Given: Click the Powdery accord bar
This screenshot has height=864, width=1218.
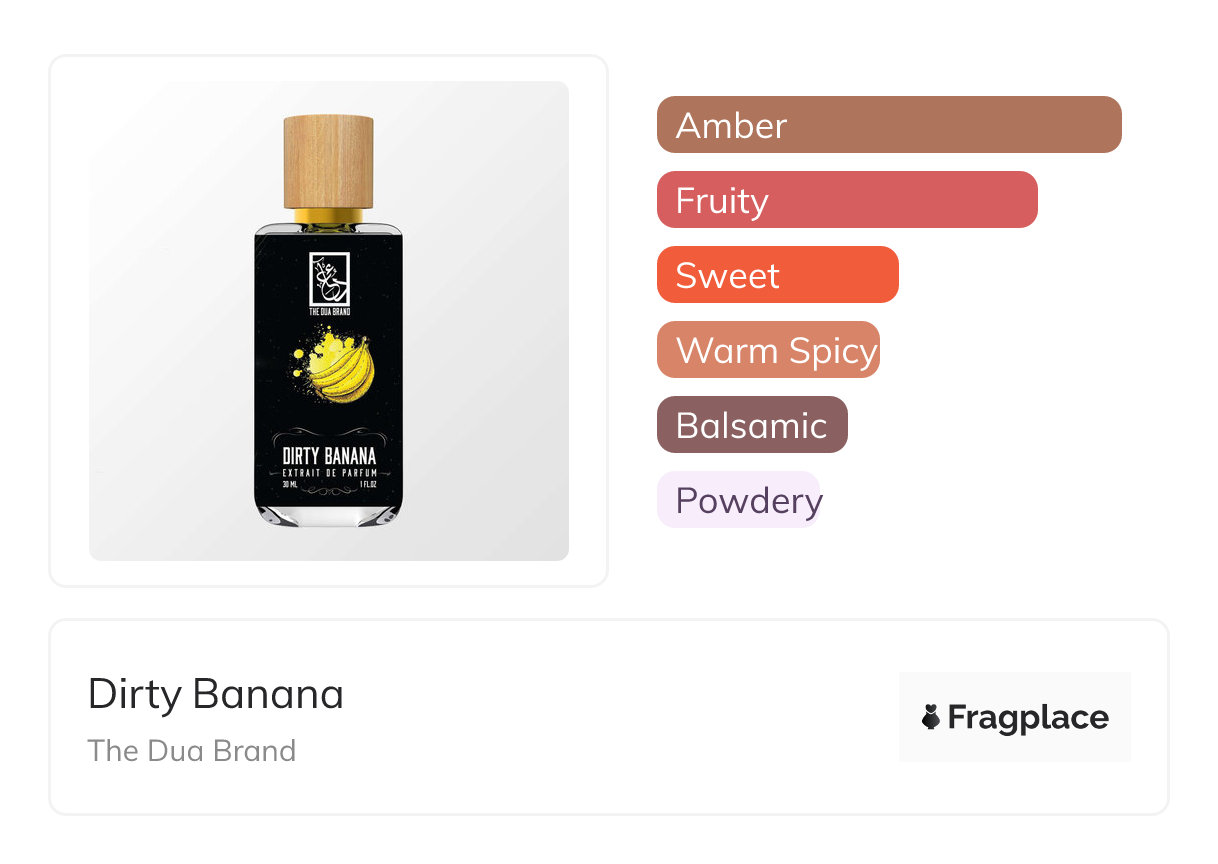Looking at the screenshot, I should (738, 500).
